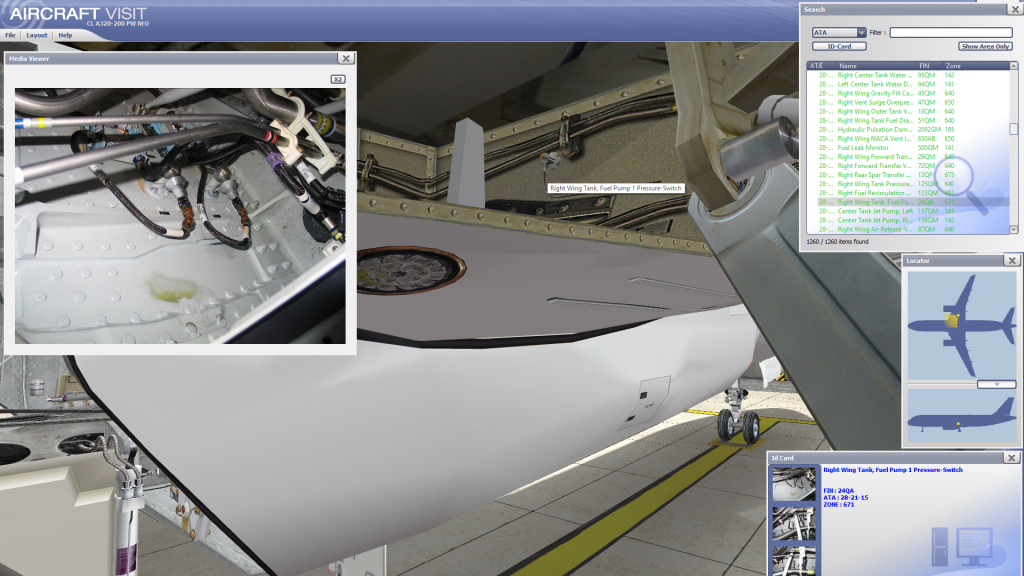Select the Left Center Tank Water row

[908, 84]
